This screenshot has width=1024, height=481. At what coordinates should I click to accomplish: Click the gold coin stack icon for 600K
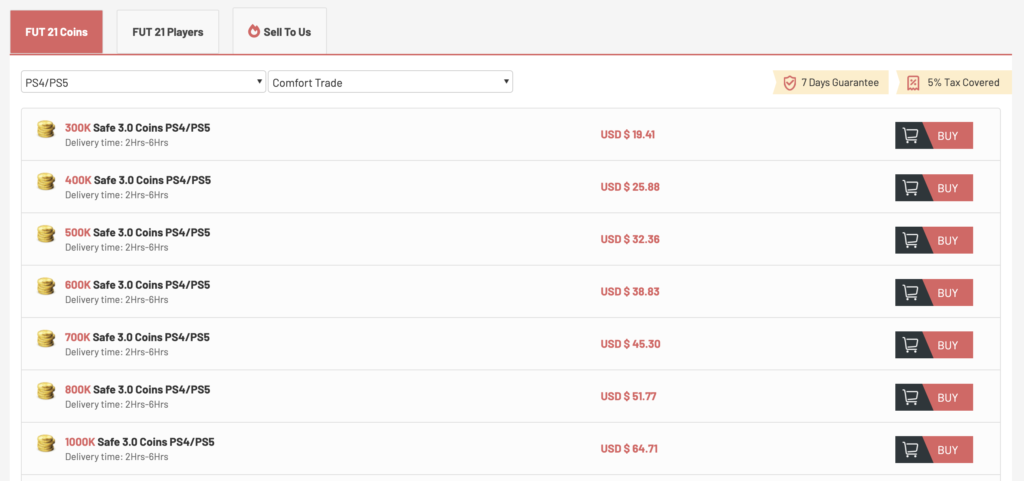pos(46,286)
